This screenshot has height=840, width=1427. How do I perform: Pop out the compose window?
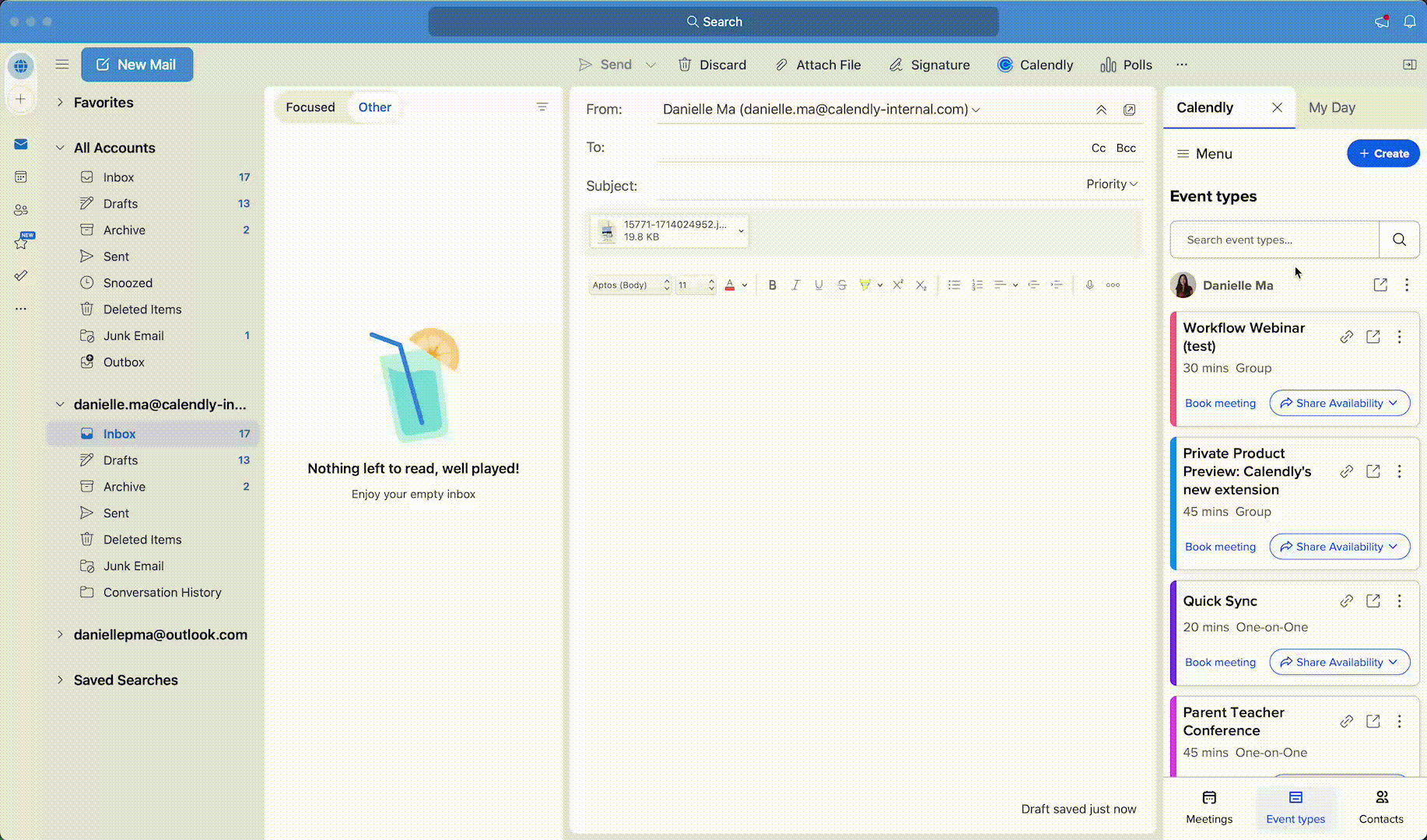coord(1129,110)
